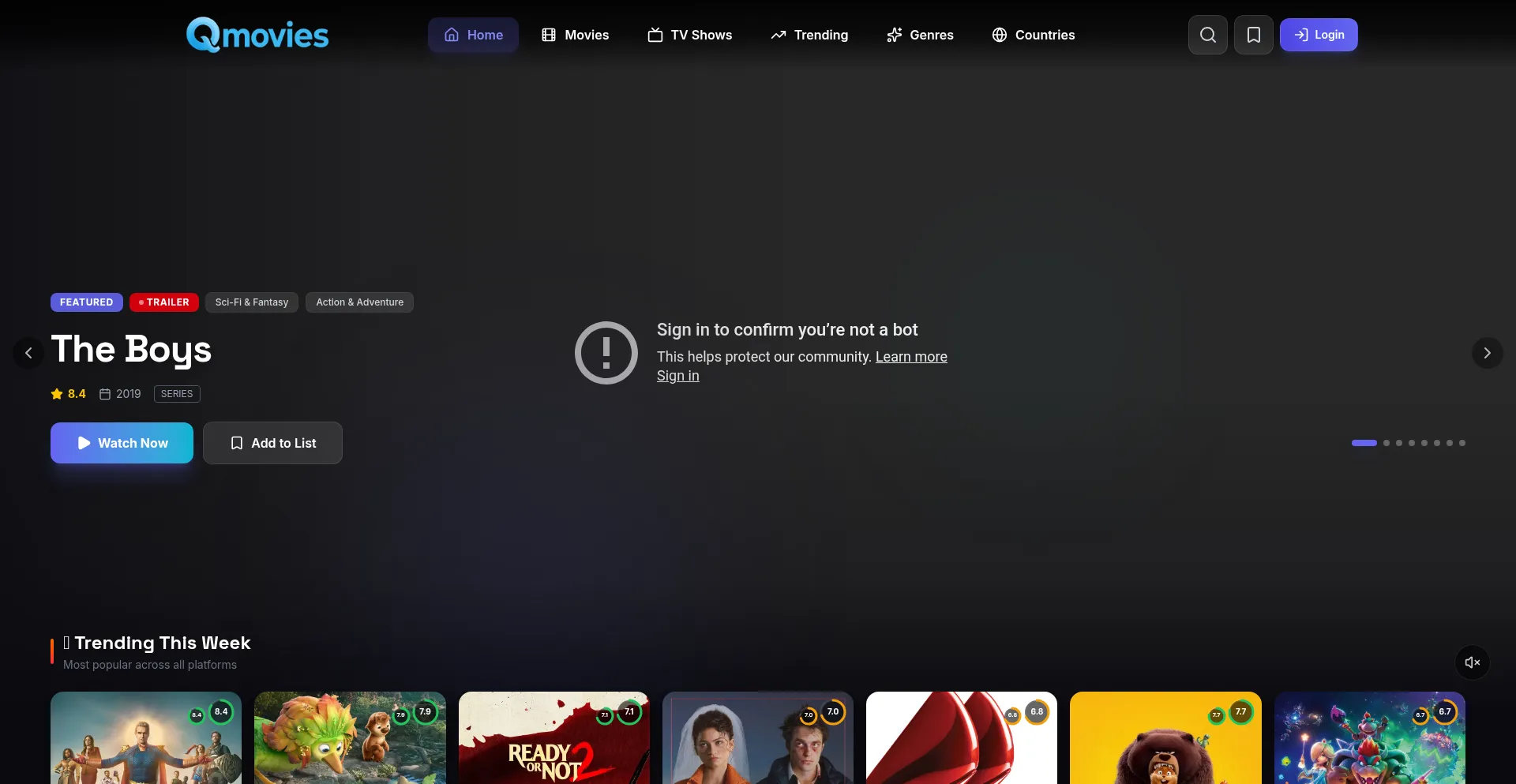Click the SERIES label
The height and width of the screenshot is (784, 1516).
tap(177, 394)
